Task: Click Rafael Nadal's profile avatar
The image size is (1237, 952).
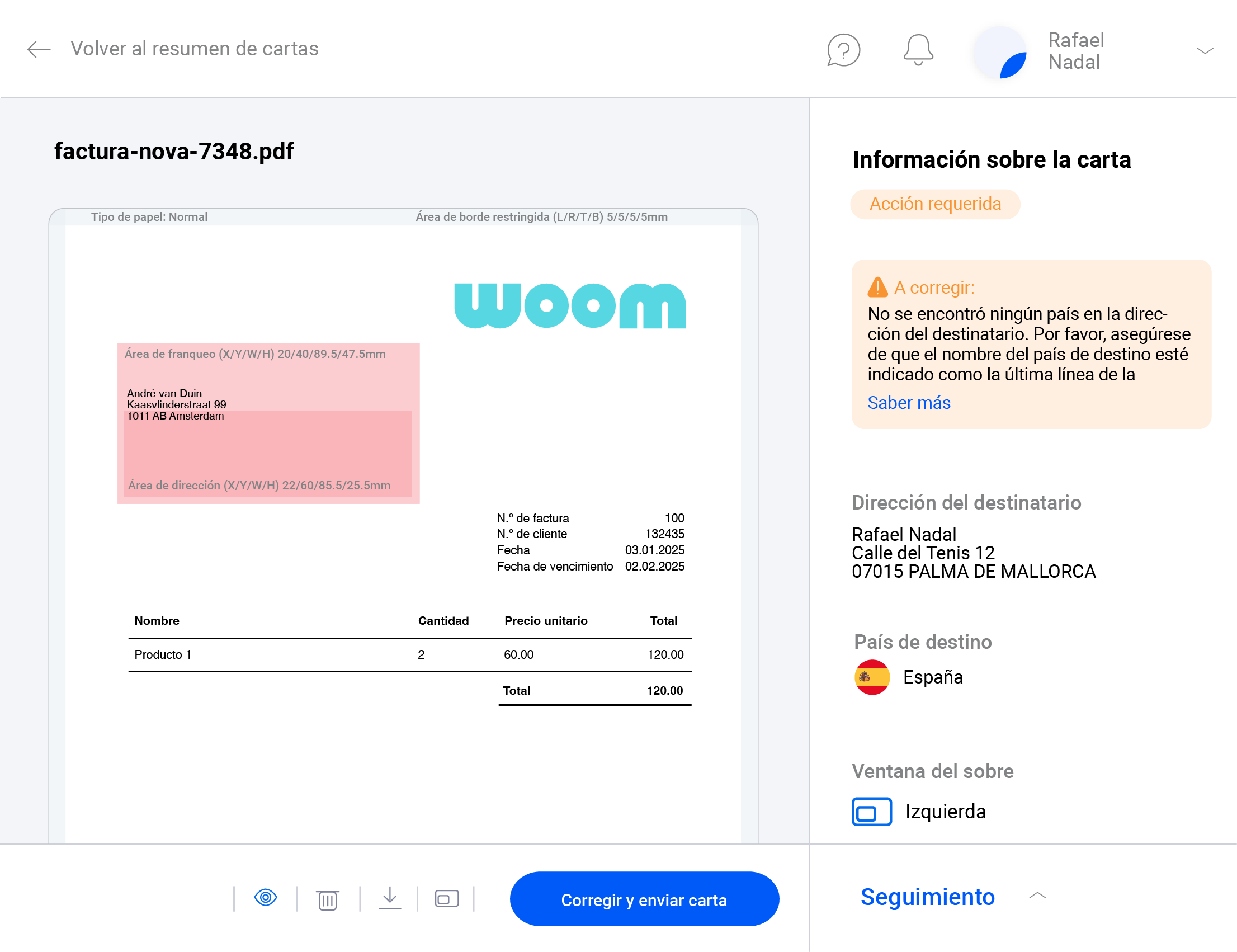Action: [x=1000, y=53]
